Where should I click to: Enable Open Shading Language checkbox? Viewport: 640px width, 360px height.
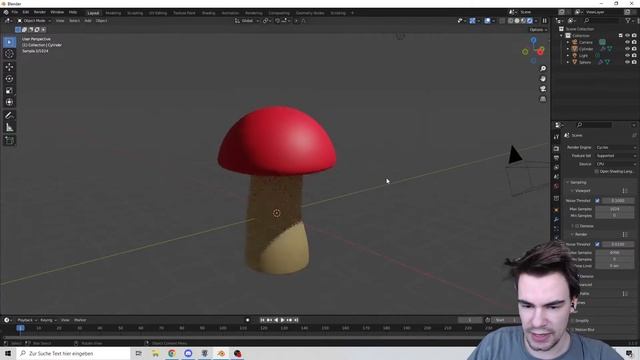597,172
